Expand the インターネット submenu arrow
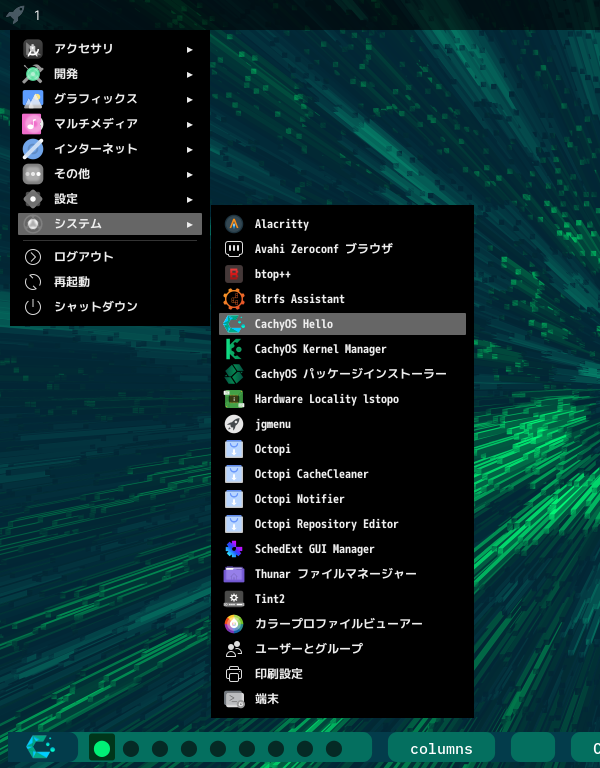Viewport: 600px width, 768px height. [x=190, y=149]
